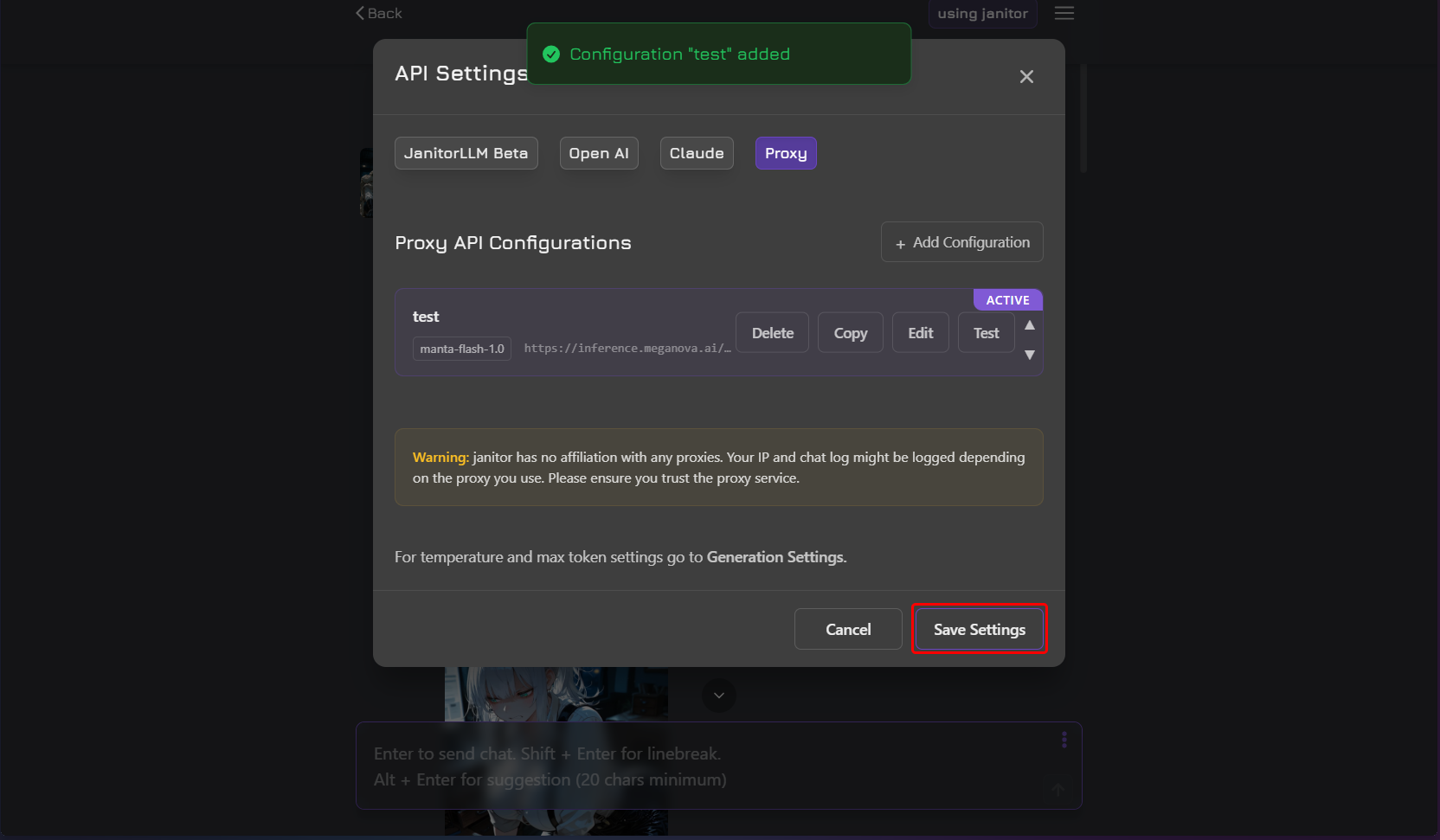Close the API Settings dialog
Screen dimensions: 1440x840
1026,77
